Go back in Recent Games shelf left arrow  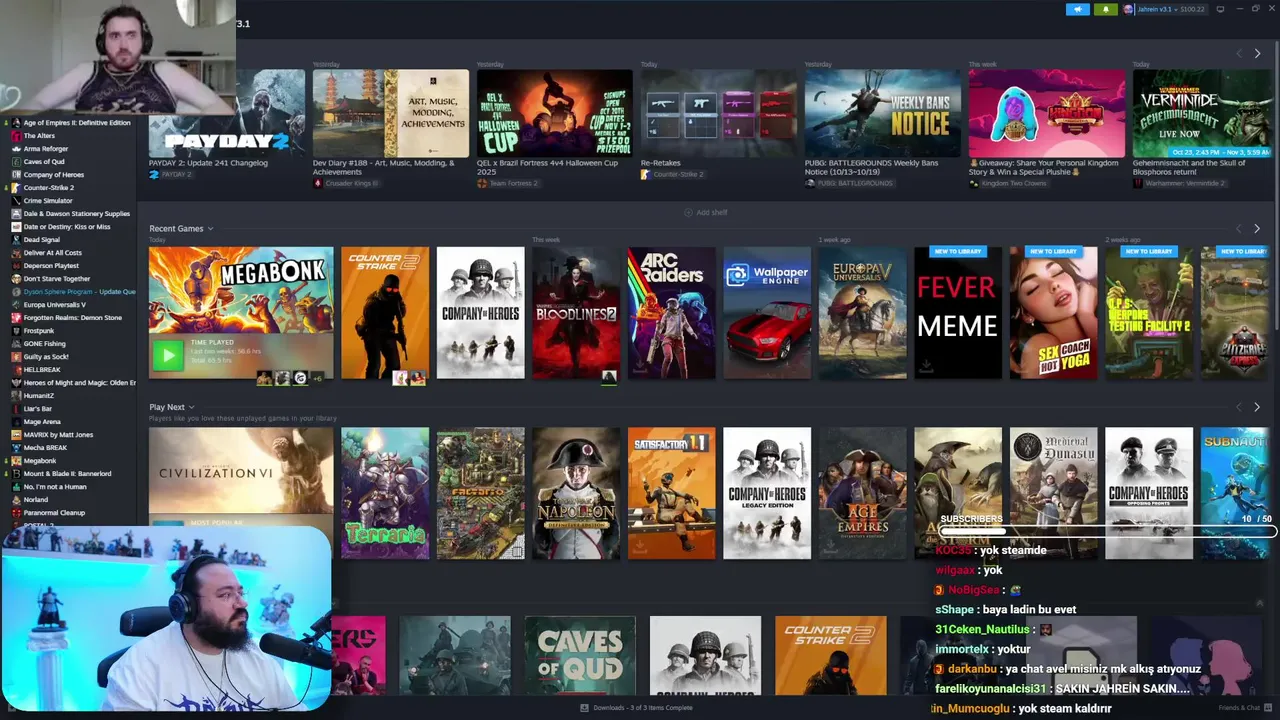1239,229
